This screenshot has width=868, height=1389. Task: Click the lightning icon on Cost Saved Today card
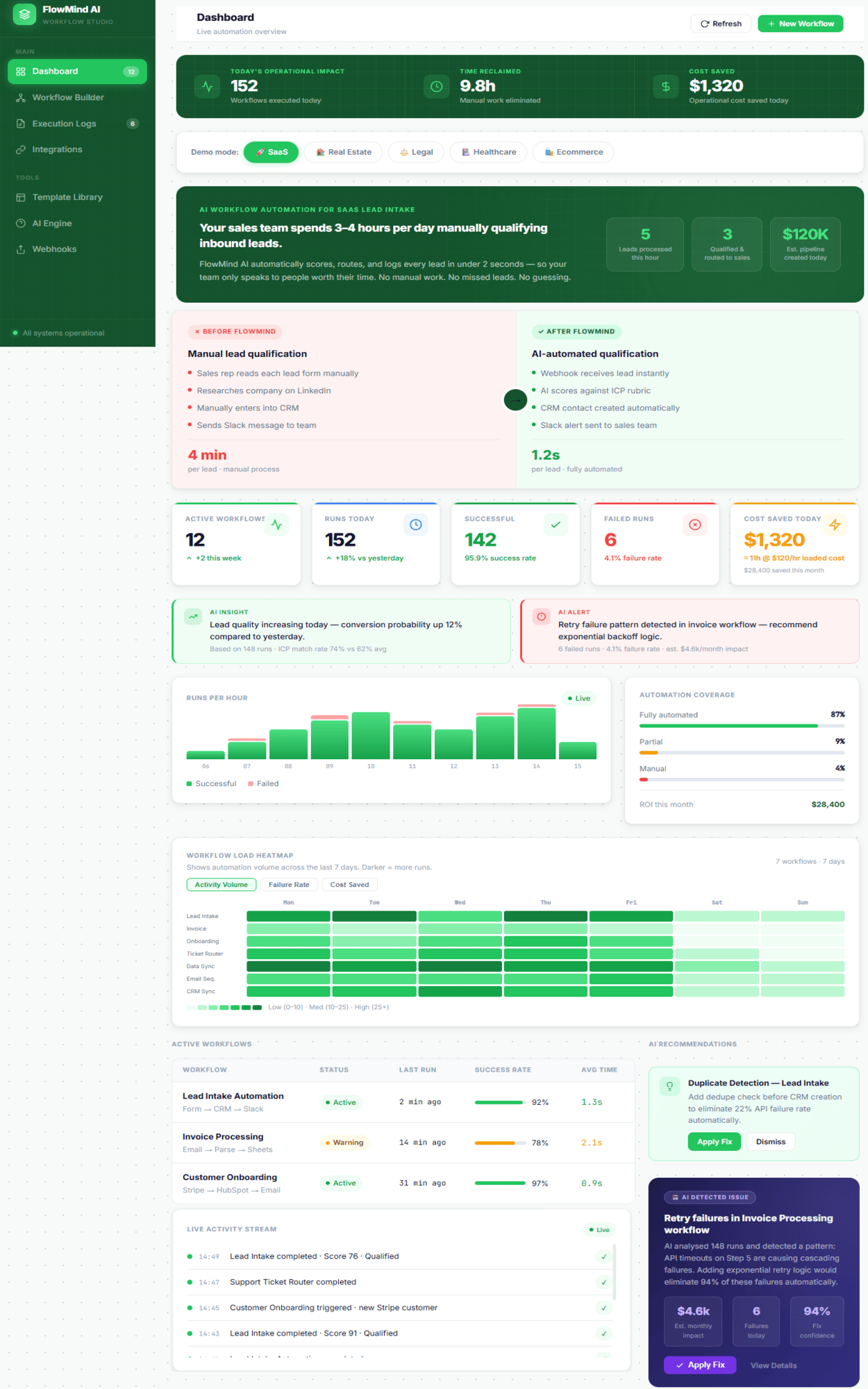pos(835,525)
